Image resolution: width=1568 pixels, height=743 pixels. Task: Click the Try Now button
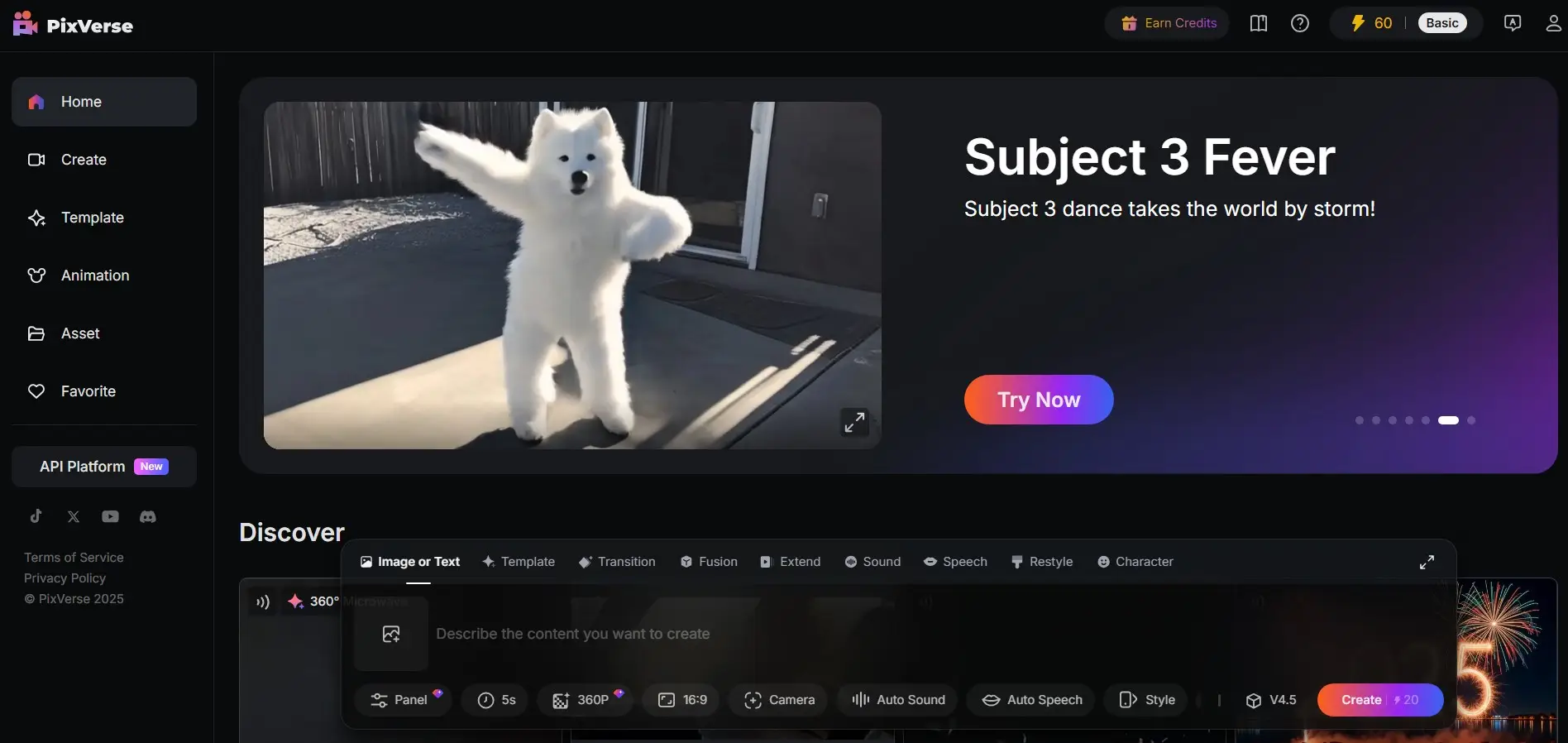(x=1039, y=400)
